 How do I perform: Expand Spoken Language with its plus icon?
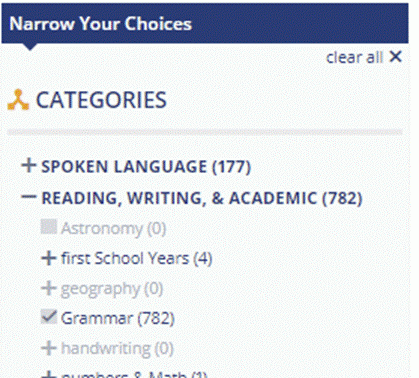[x=29, y=165]
